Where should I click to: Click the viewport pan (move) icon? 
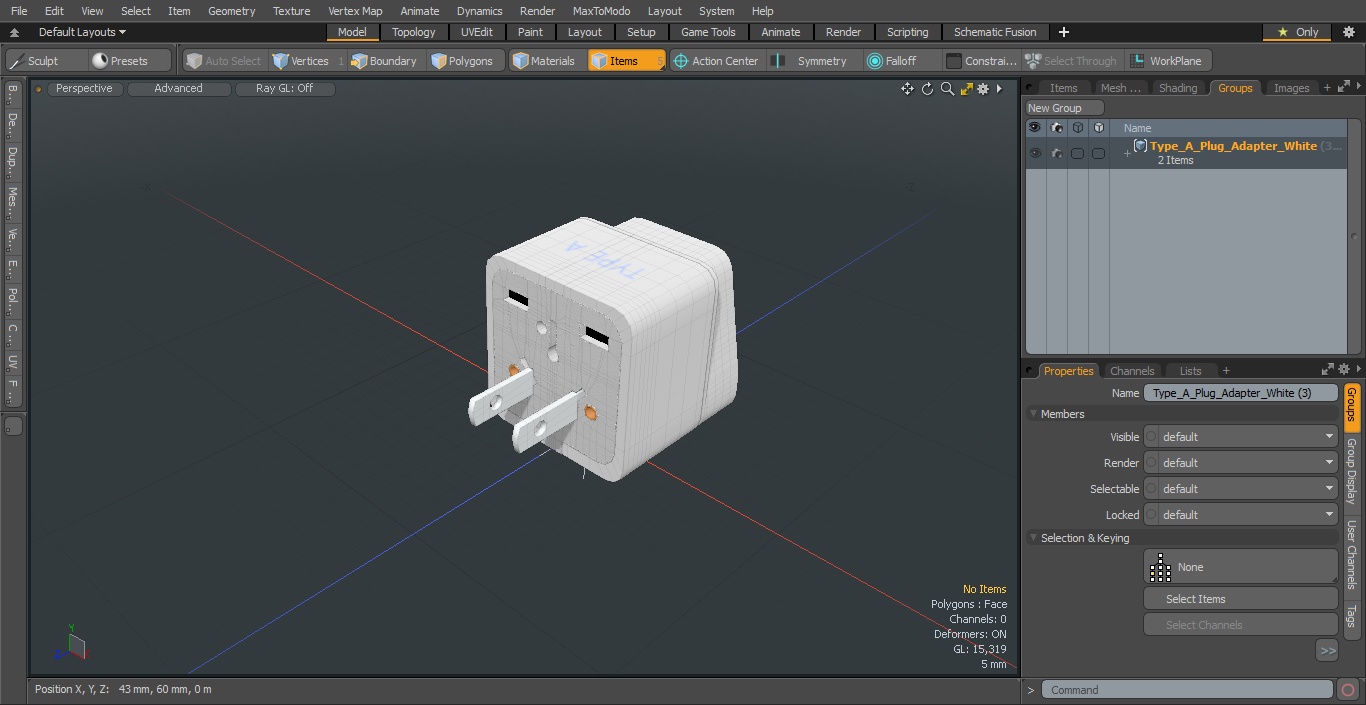tap(907, 89)
